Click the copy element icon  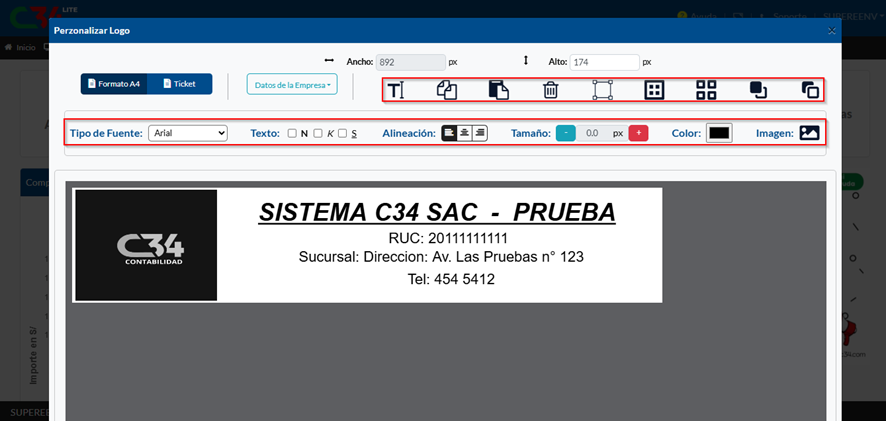447,90
